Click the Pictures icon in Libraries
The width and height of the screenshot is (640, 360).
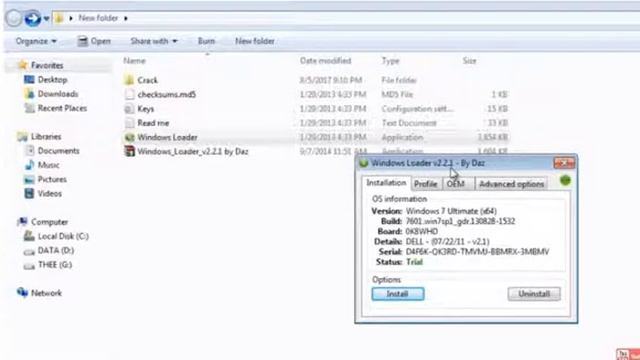point(29,179)
